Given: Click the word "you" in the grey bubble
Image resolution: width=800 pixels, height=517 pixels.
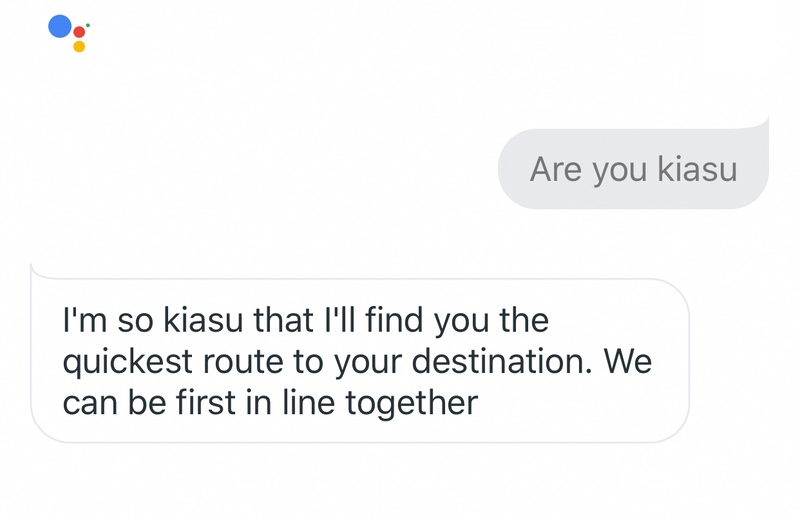Looking at the screenshot, I should pyautogui.click(x=619, y=170).
